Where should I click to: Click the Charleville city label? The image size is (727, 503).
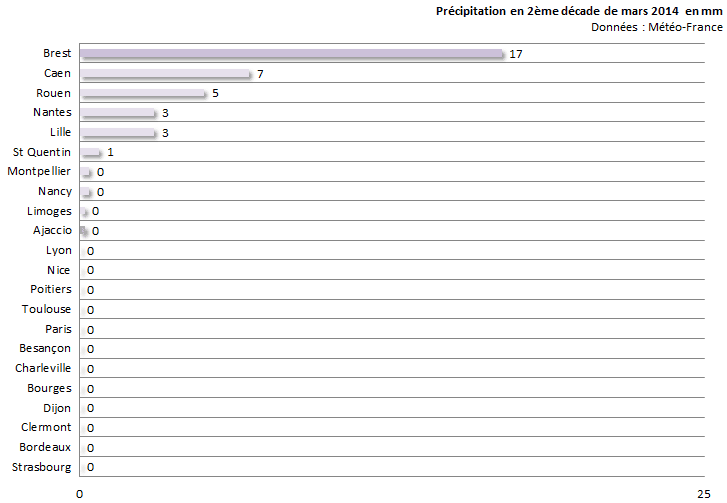(x=43, y=368)
